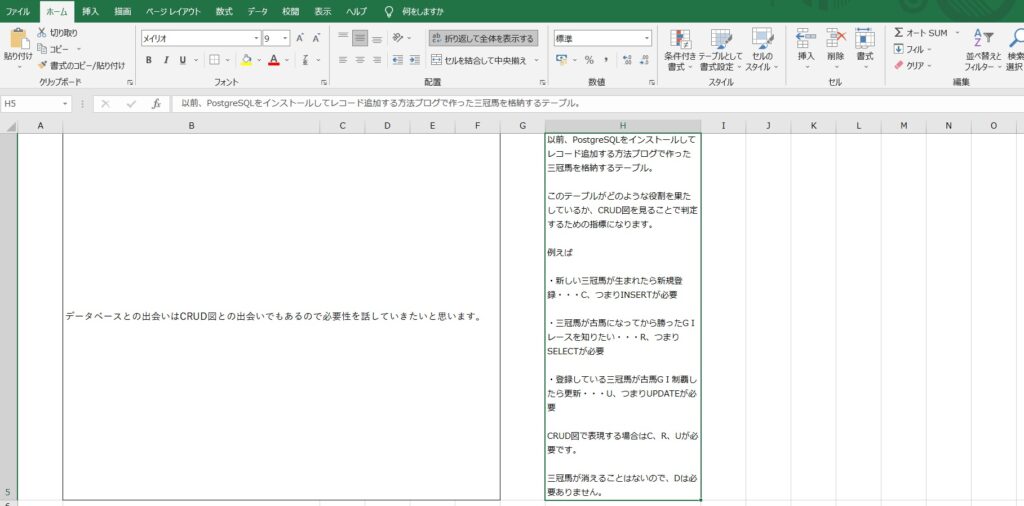Switch to the Review (校閲) tab

pyautogui.click(x=291, y=11)
